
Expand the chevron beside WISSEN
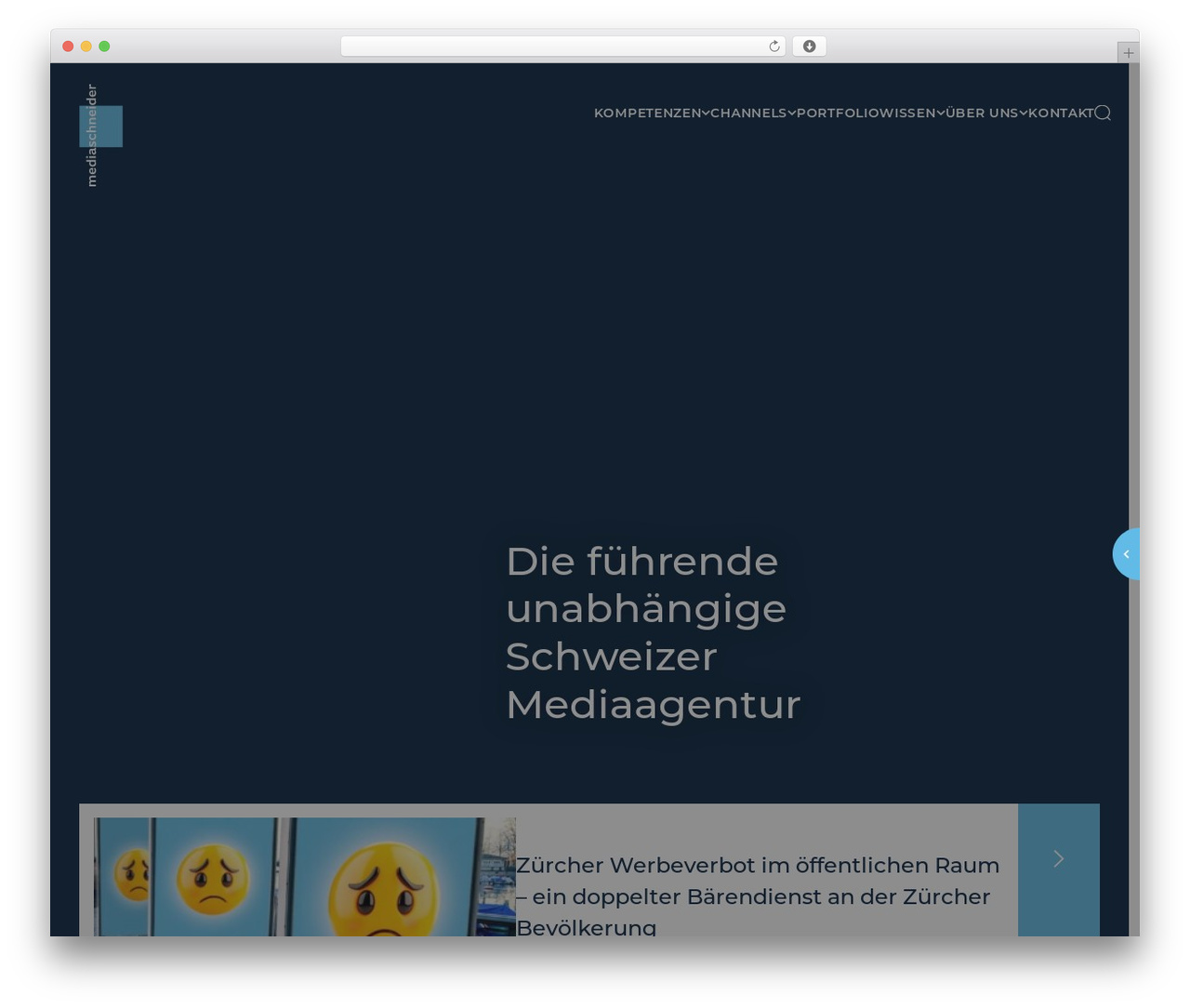941,113
